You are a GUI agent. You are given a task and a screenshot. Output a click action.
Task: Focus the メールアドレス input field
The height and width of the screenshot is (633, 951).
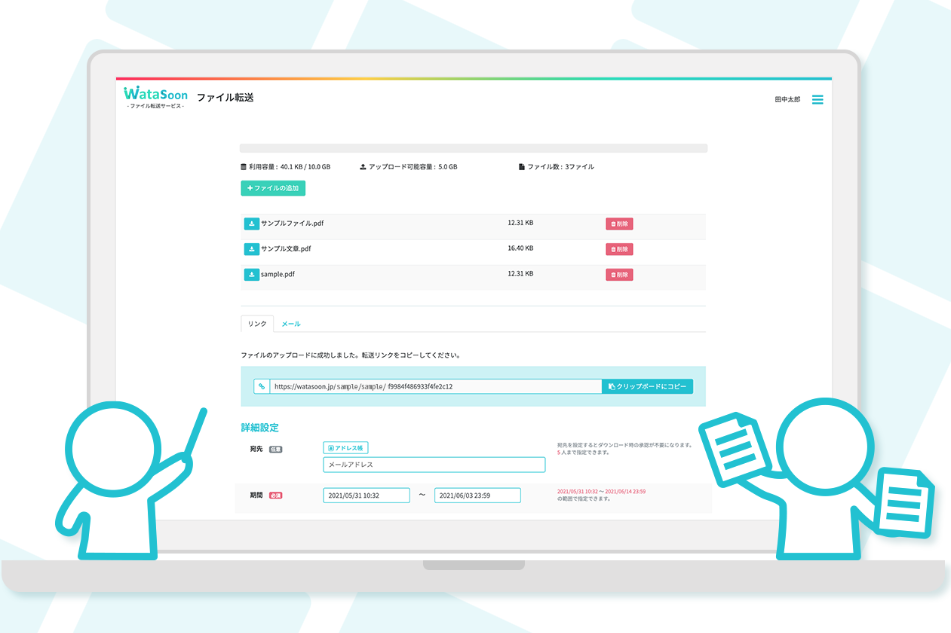(434, 465)
